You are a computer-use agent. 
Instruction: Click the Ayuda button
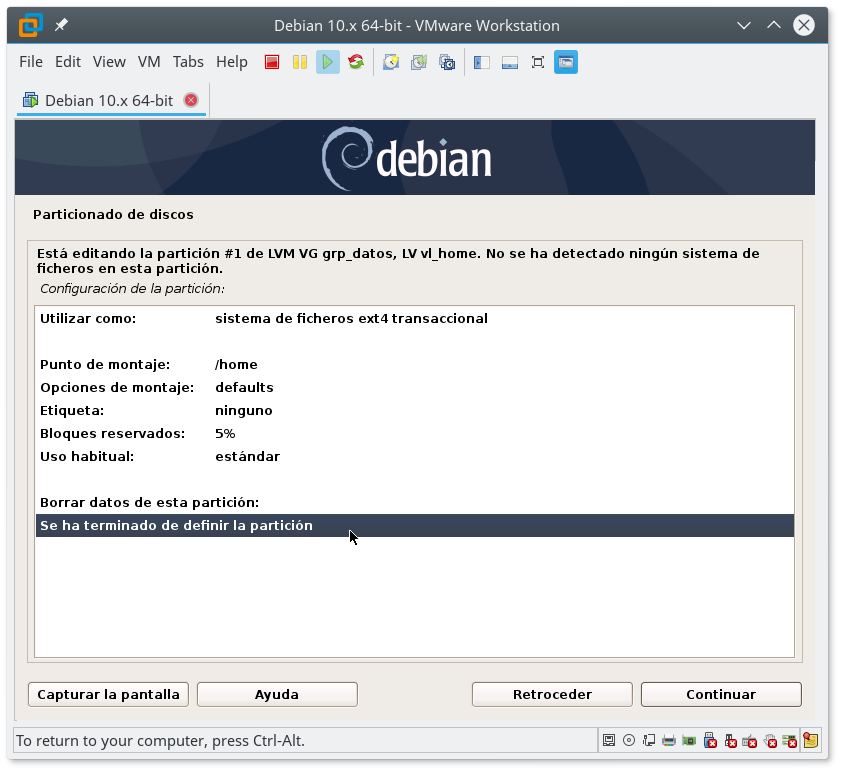point(277,694)
